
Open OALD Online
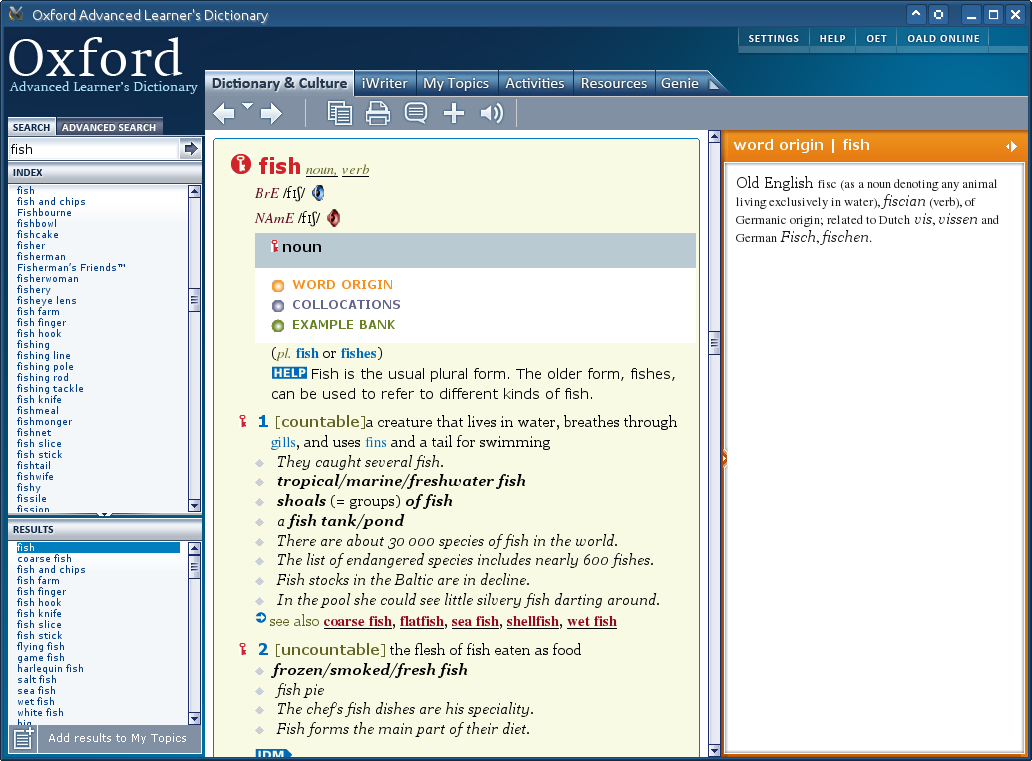[943, 38]
